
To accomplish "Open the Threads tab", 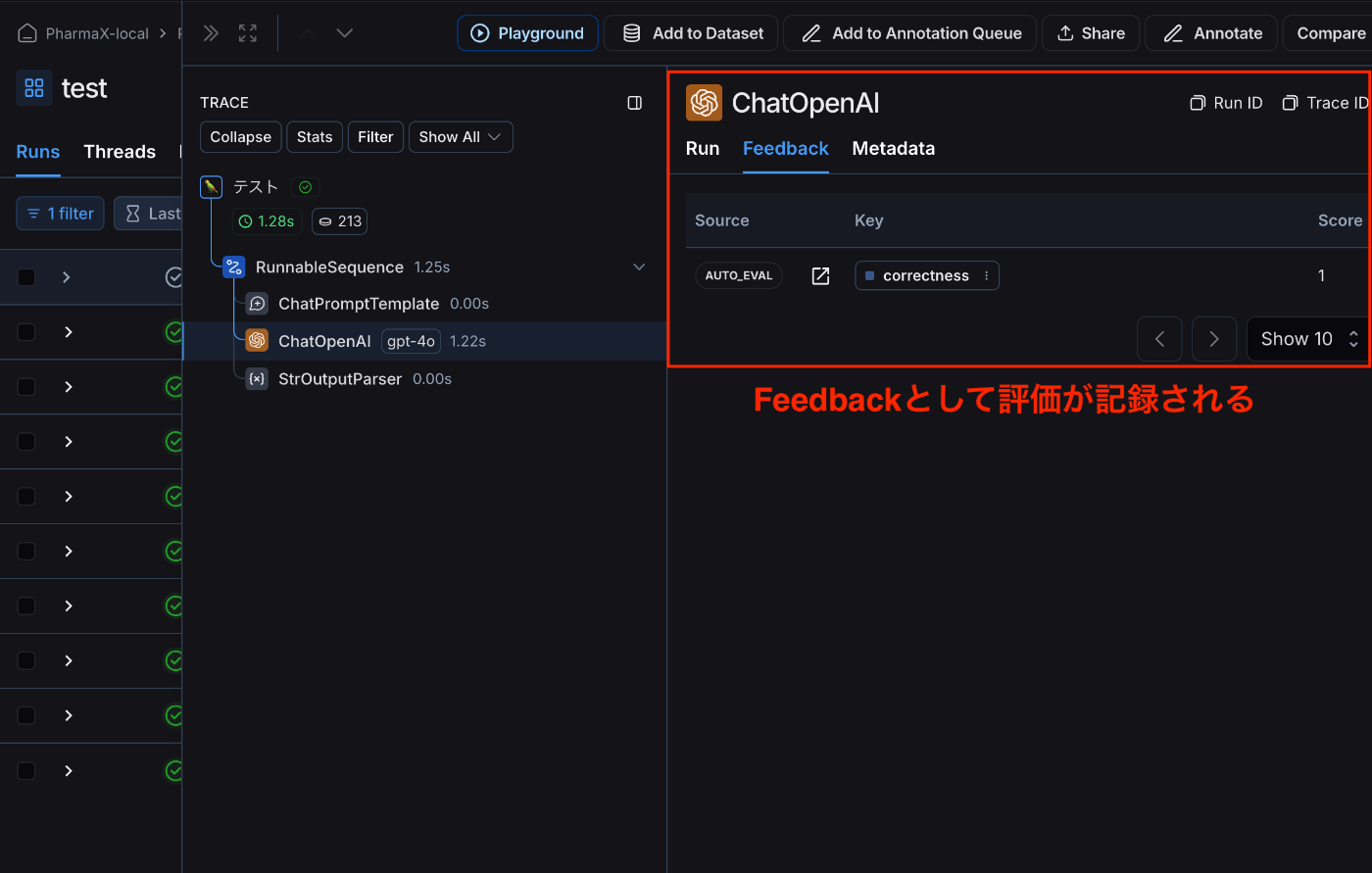I will 120,152.
